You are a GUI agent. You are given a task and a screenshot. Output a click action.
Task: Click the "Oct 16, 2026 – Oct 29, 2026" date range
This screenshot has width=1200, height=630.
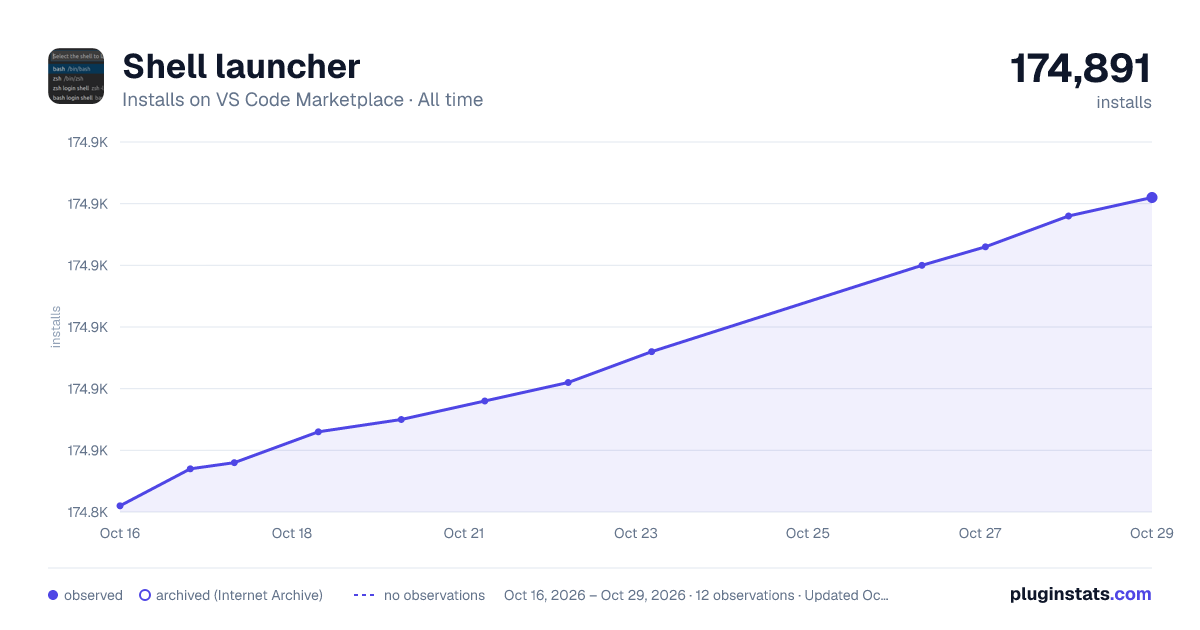click(595, 595)
